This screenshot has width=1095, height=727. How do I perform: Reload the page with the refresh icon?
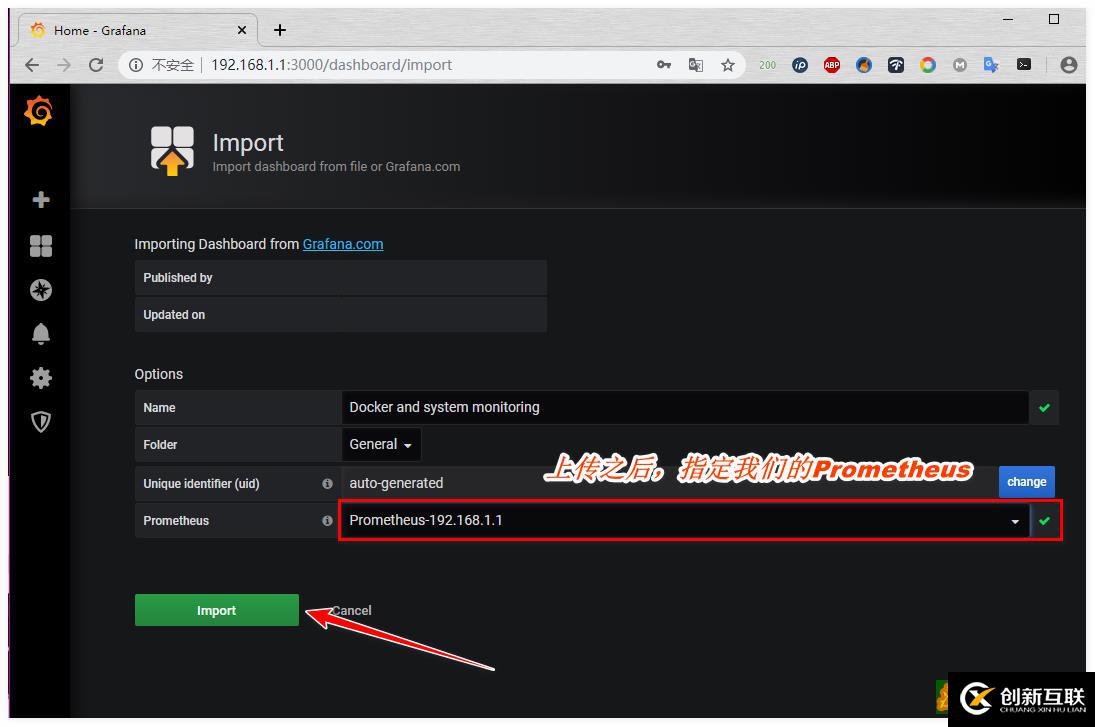96,65
